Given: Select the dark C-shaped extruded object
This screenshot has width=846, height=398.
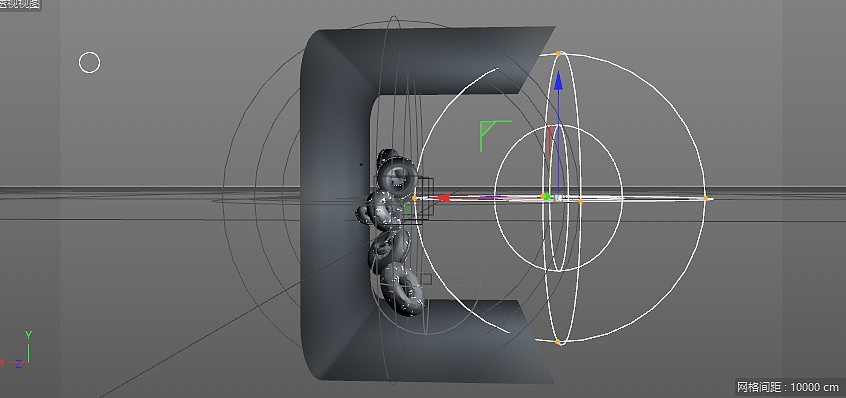Looking at the screenshot, I should [335, 205].
